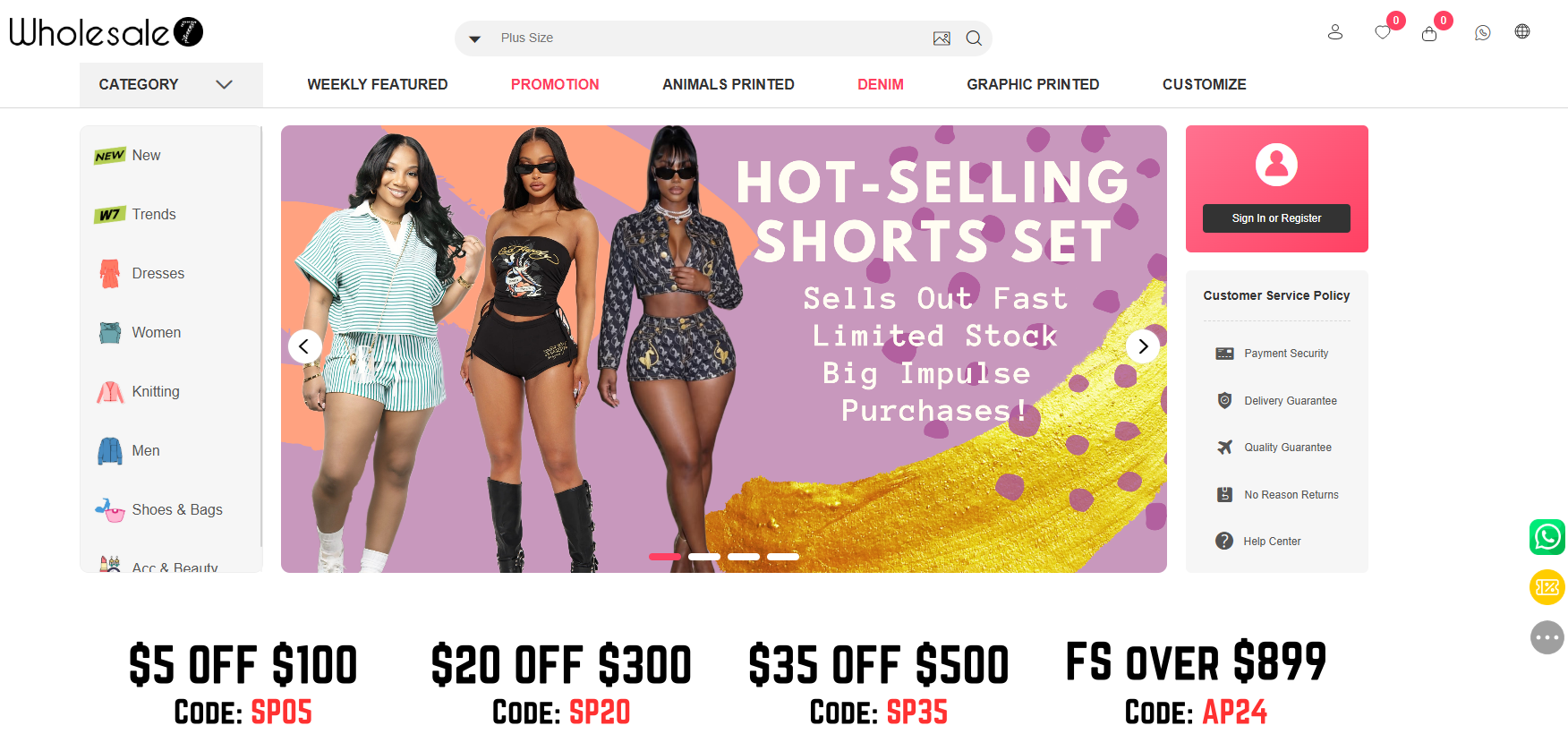Go to previous banner slide
Screen dimensions: 1568x751
[x=304, y=346]
